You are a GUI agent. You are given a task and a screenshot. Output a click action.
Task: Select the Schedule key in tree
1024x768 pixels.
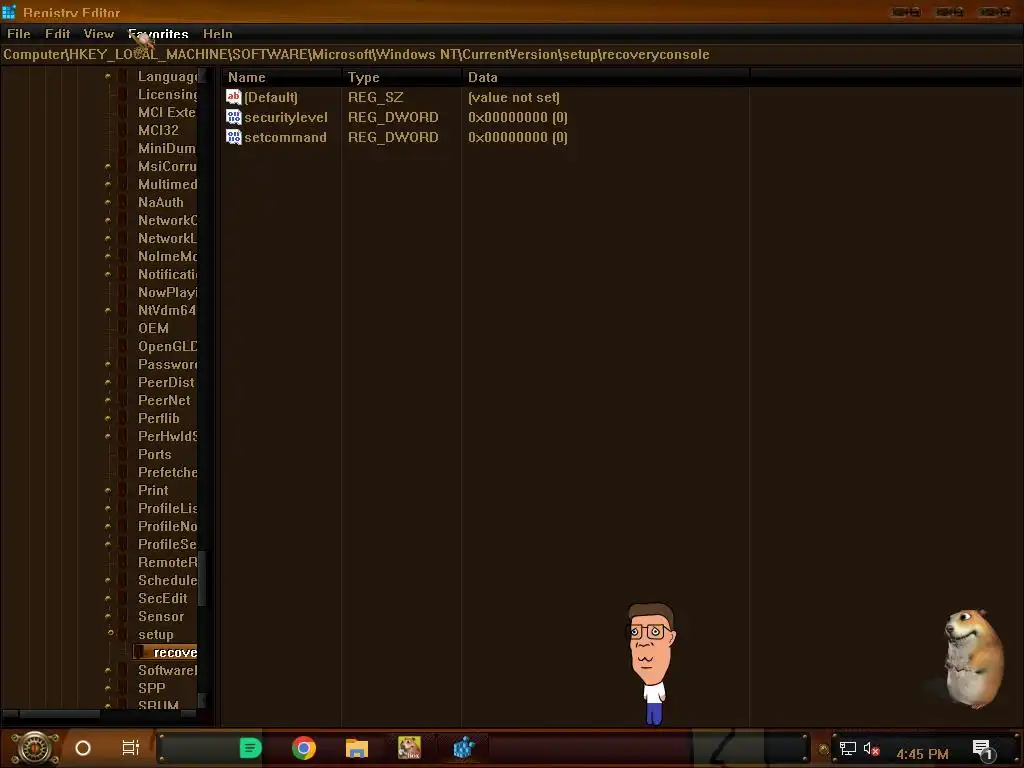[x=167, y=580]
